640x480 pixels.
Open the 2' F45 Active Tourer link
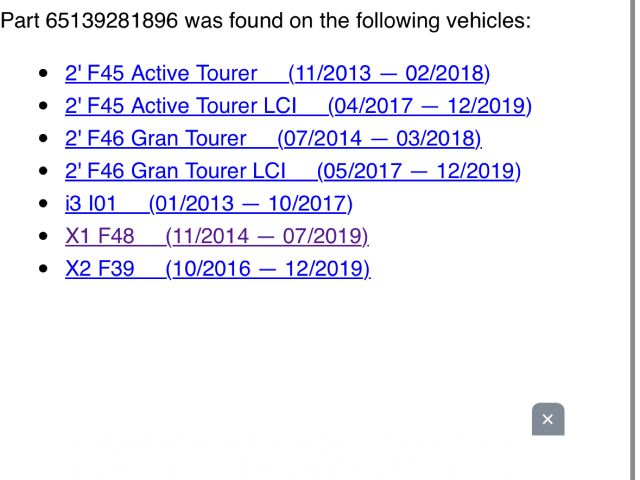pos(160,73)
